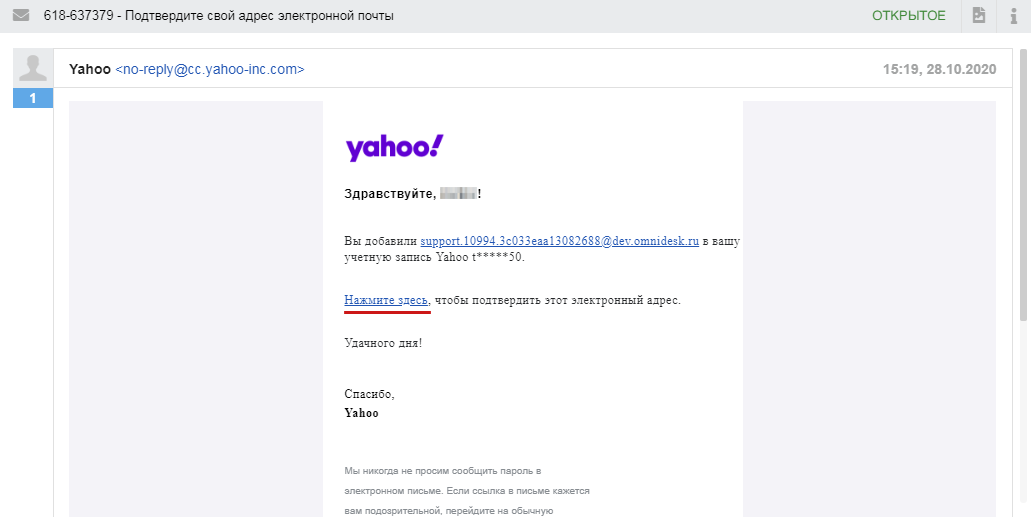Follow the 'Нажмите здесь' confirmation link
The image size is (1031, 517).
(x=387, y=300)
